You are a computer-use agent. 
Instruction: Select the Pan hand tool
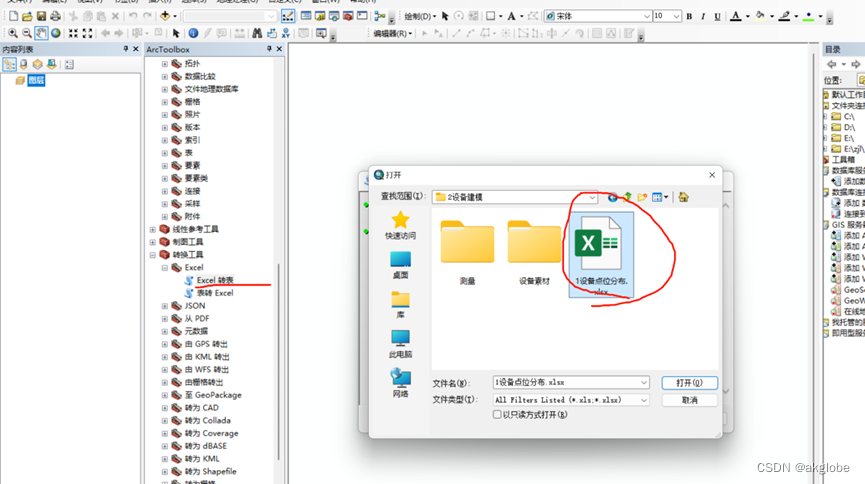41,33
